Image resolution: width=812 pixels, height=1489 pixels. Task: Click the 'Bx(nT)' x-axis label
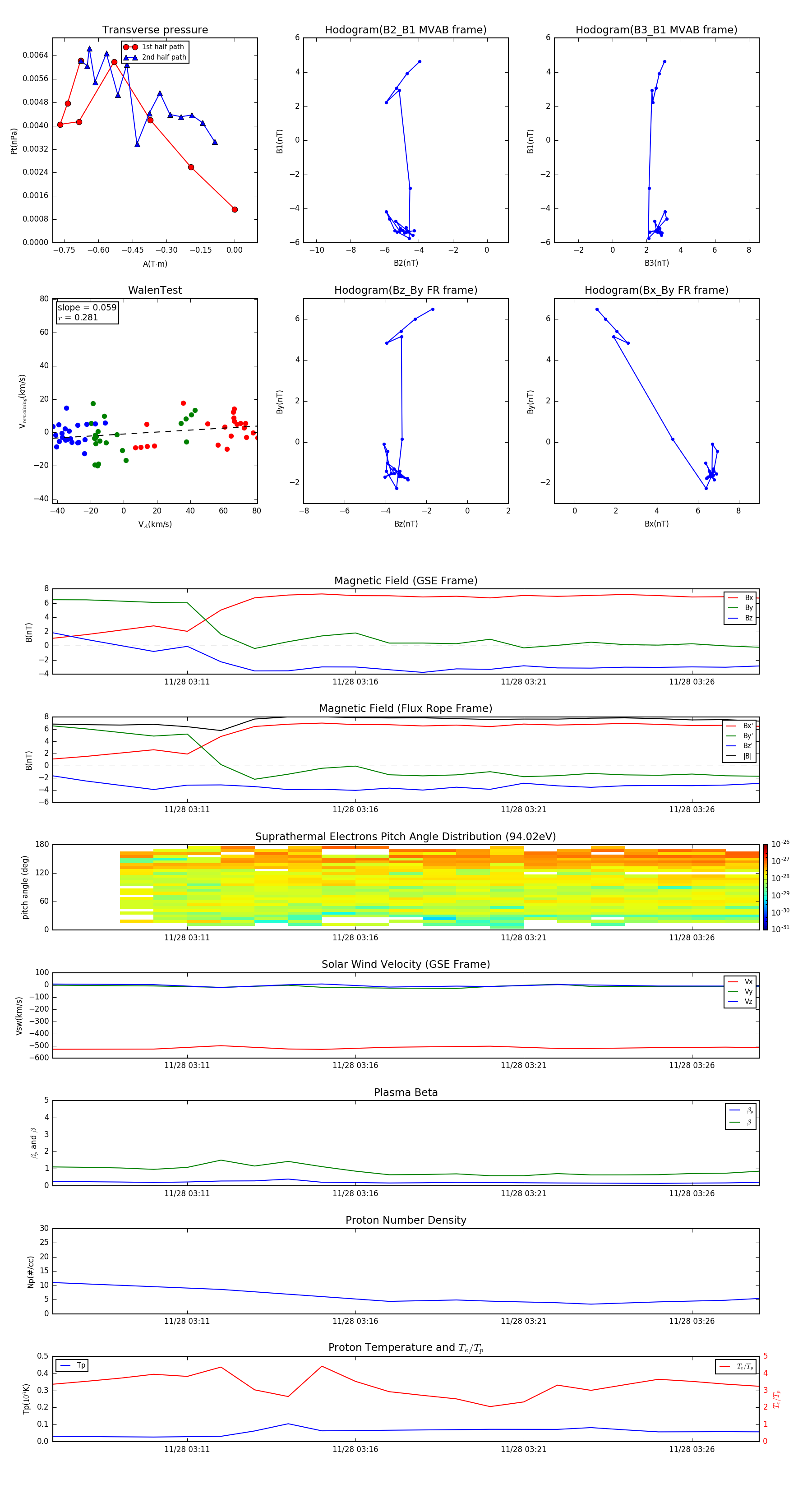tap(656, 524)
